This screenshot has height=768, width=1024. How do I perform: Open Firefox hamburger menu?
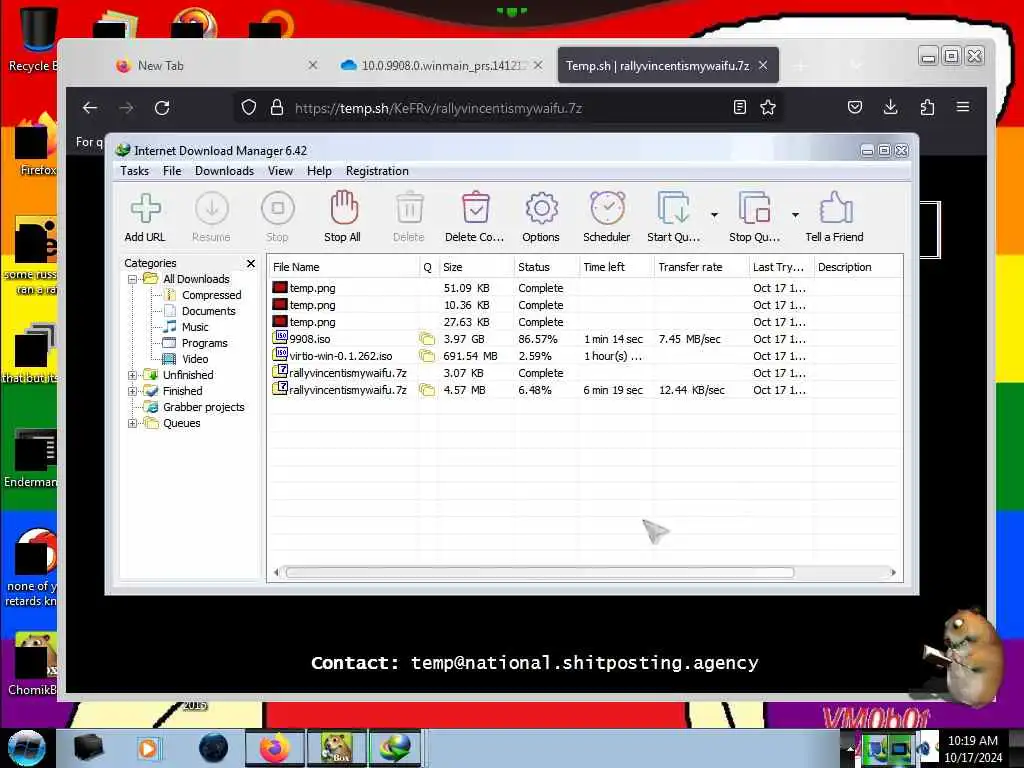tap(963, 107)
